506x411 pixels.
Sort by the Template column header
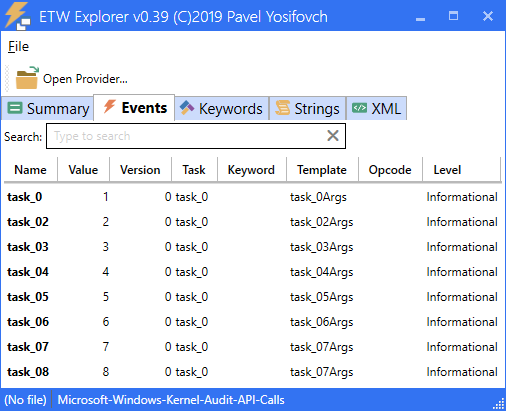(x=322, y=170)
